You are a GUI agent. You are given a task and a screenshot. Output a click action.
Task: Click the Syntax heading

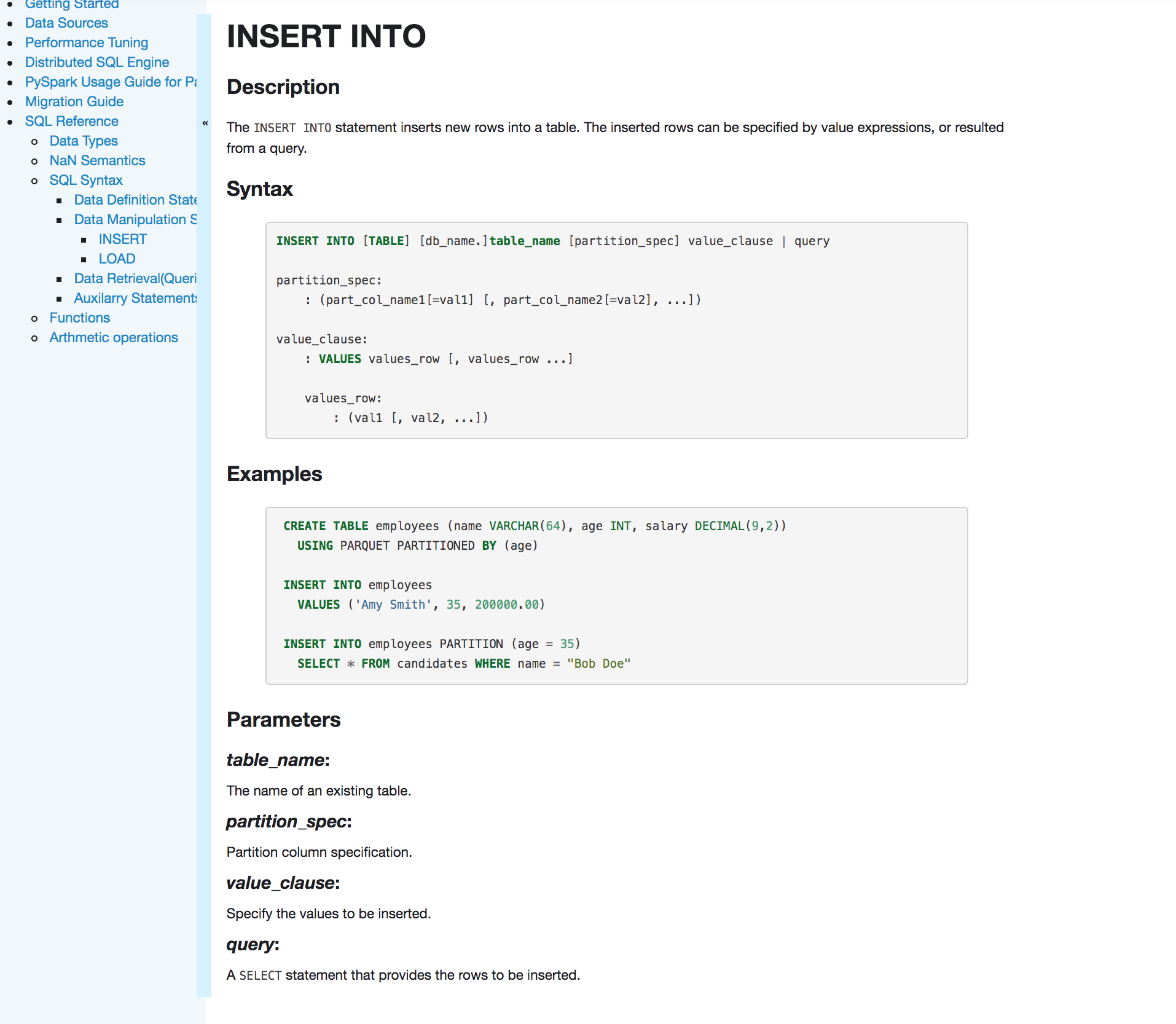point(260,189)
